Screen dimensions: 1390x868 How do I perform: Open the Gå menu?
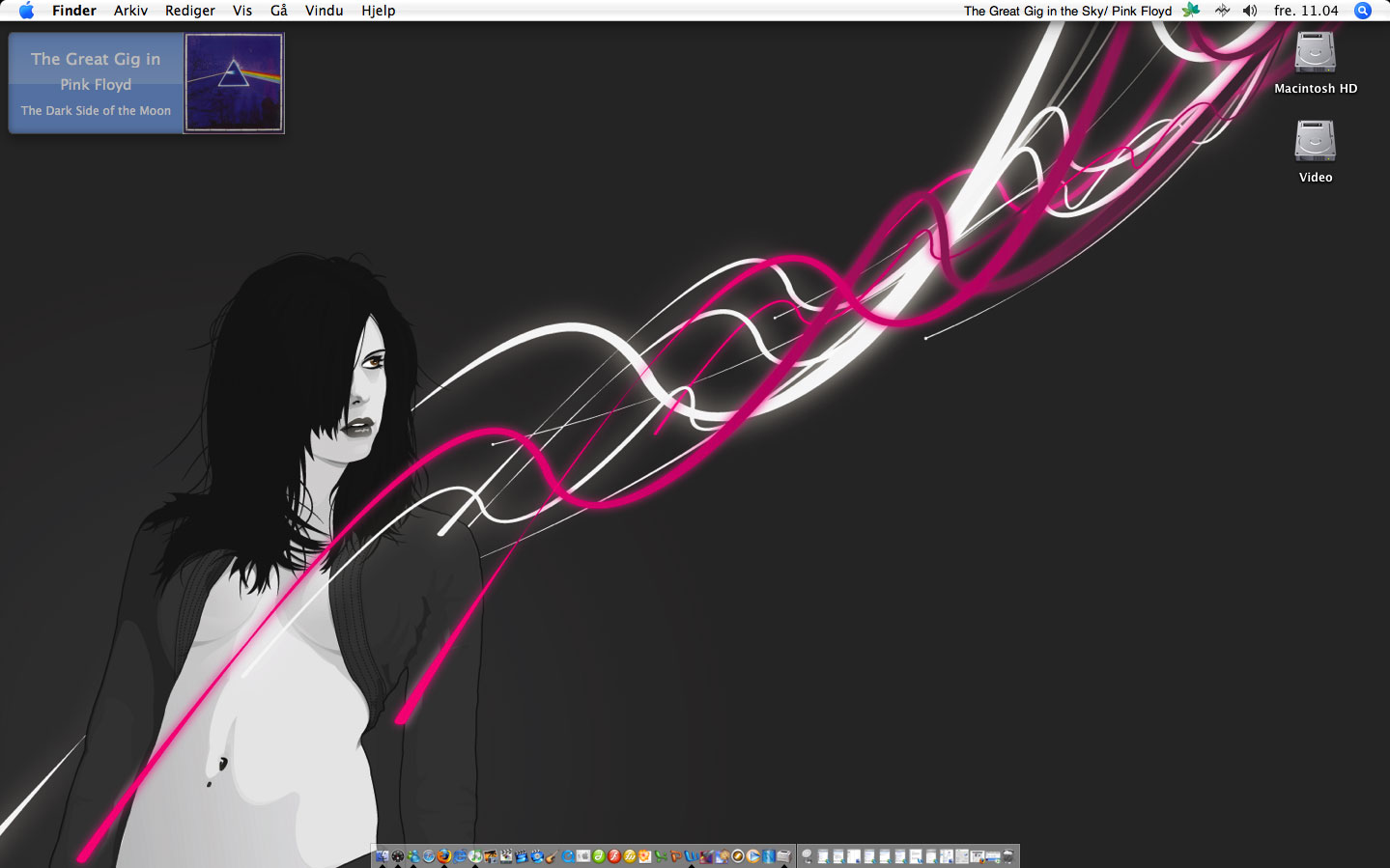tap(279, 11)
